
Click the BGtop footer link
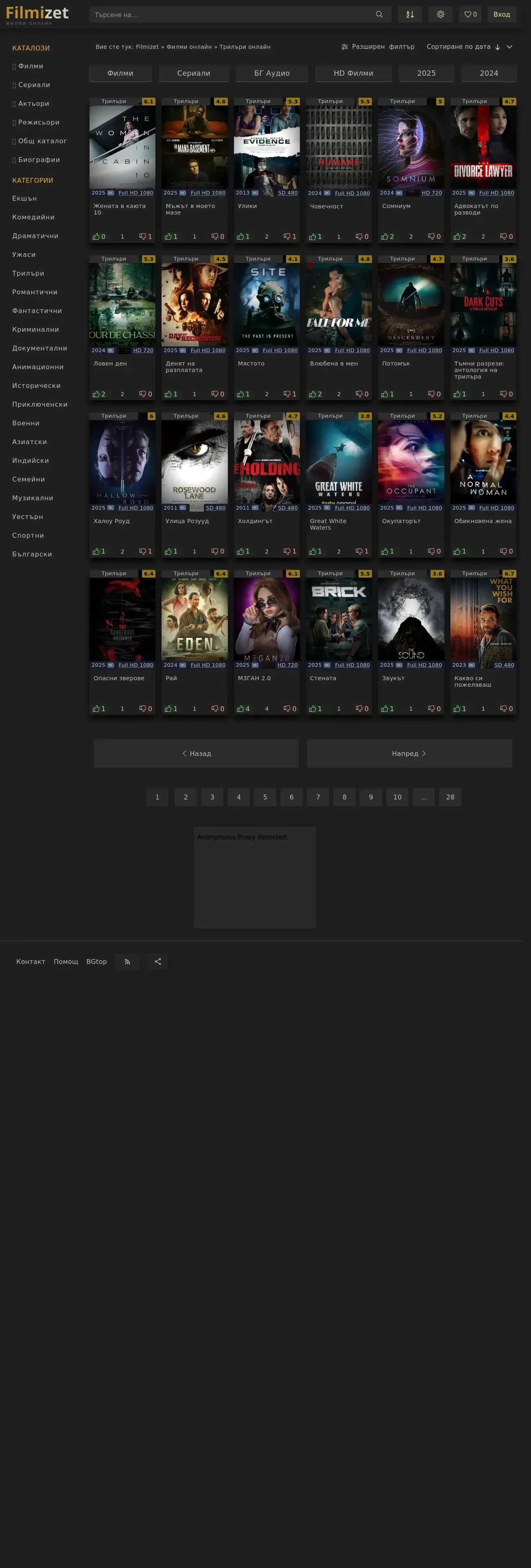(x=96, y=962)
